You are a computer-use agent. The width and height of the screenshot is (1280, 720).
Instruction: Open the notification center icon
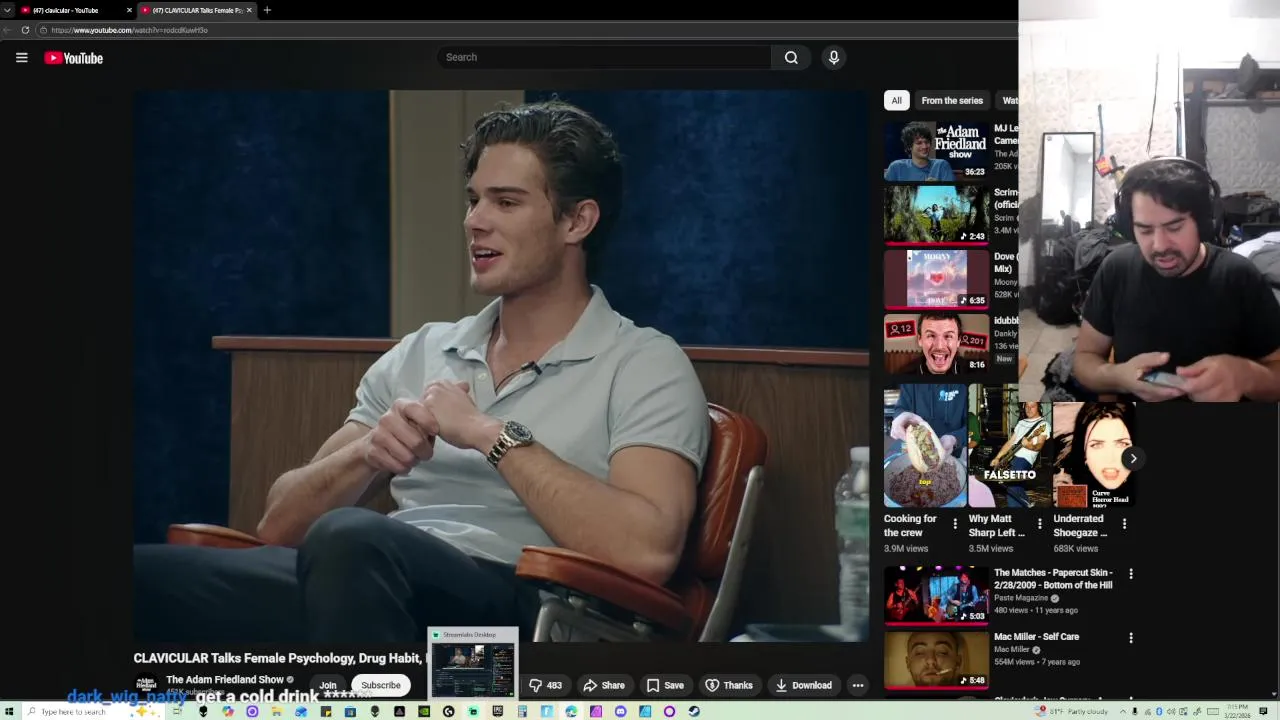pyautogui.click(x=1263, y=711)
